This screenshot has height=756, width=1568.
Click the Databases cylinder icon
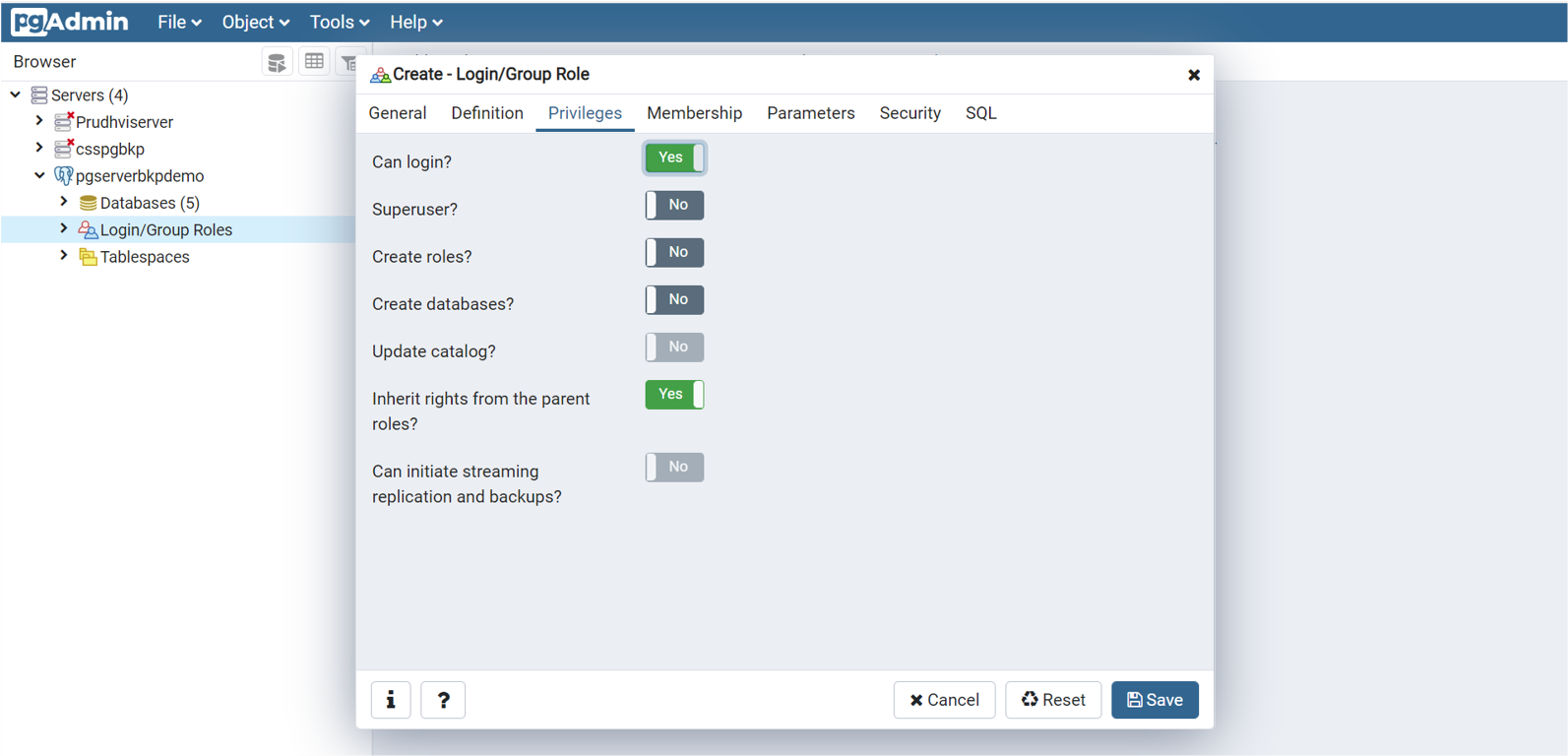click(x=88, y=202)
